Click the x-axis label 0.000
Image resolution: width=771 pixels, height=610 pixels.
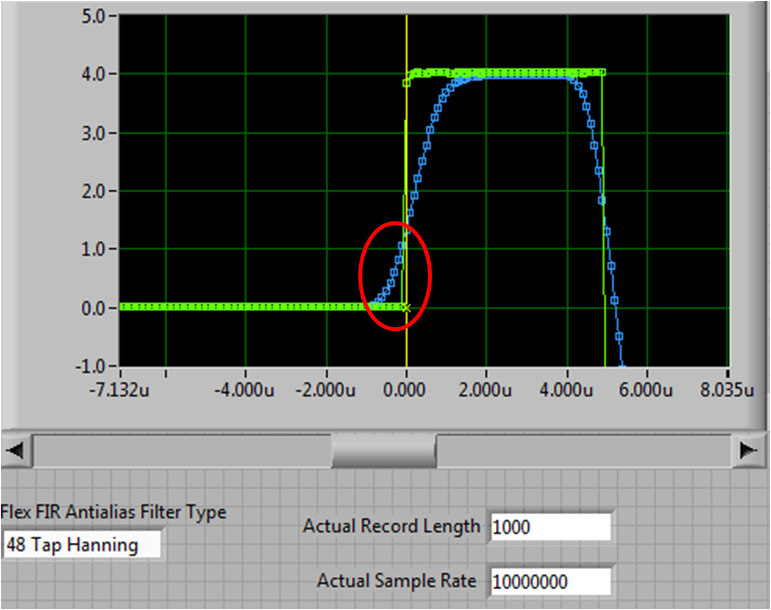coord(405,390)
